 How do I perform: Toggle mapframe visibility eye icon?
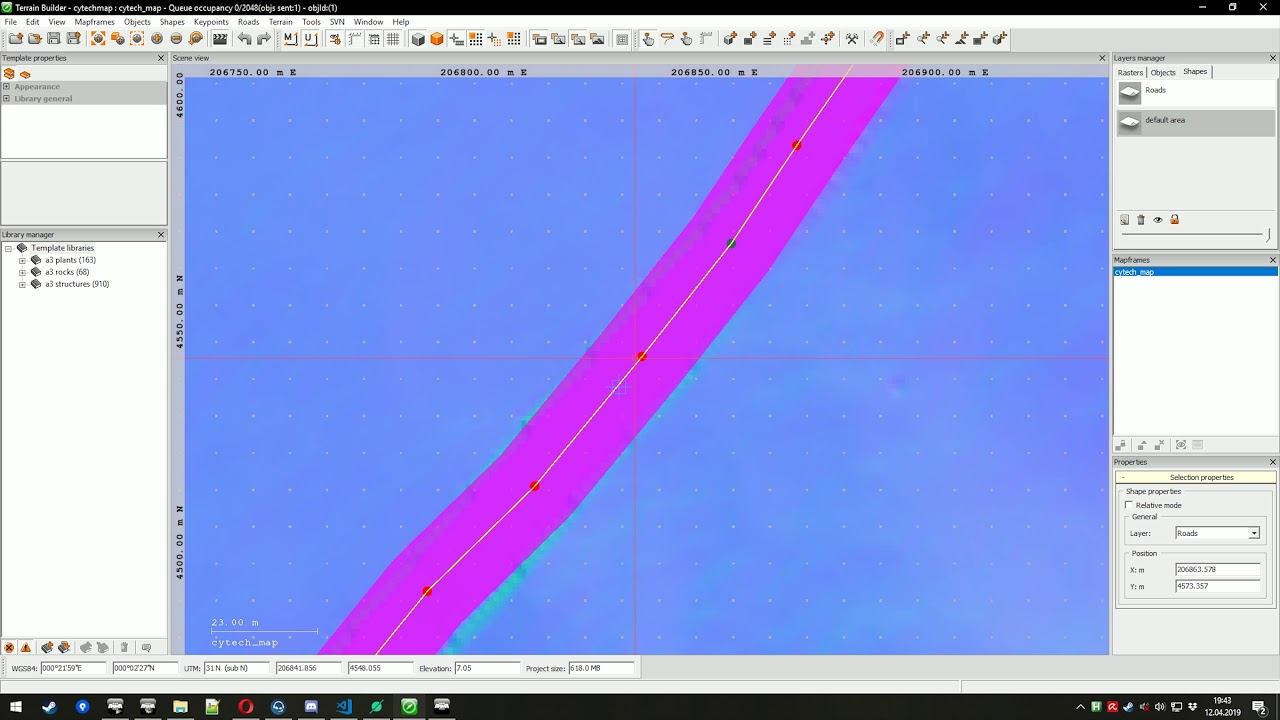[x=1181, y=445]
